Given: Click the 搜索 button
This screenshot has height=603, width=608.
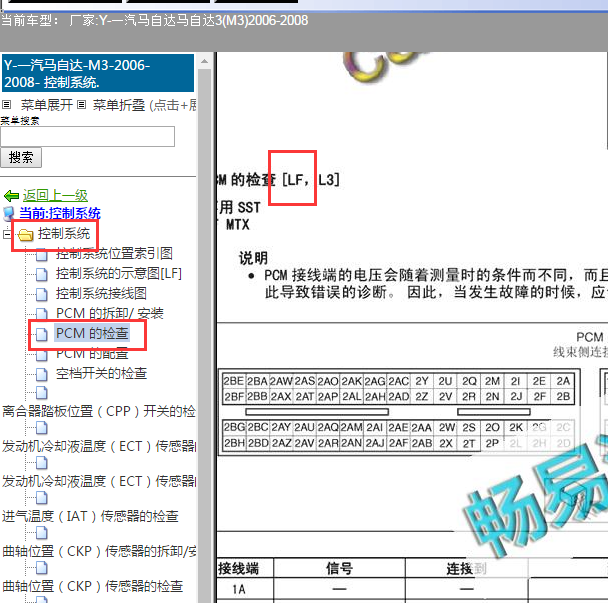Looking at the screenshot, I should coord(21,157).
